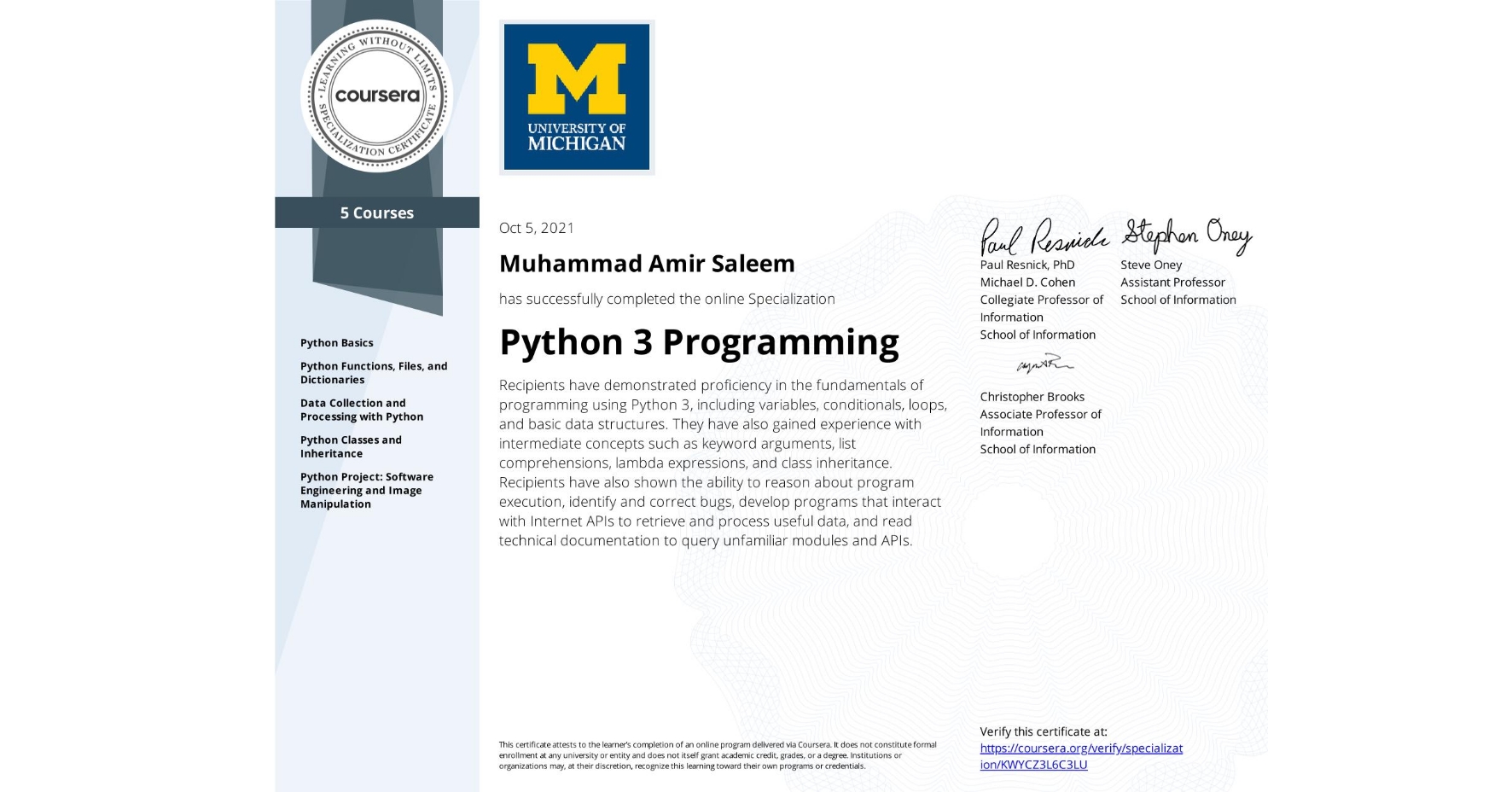1512x792 pixels.
Task: Select Data Collection and Processing with Python
Action: click(362, 410)
